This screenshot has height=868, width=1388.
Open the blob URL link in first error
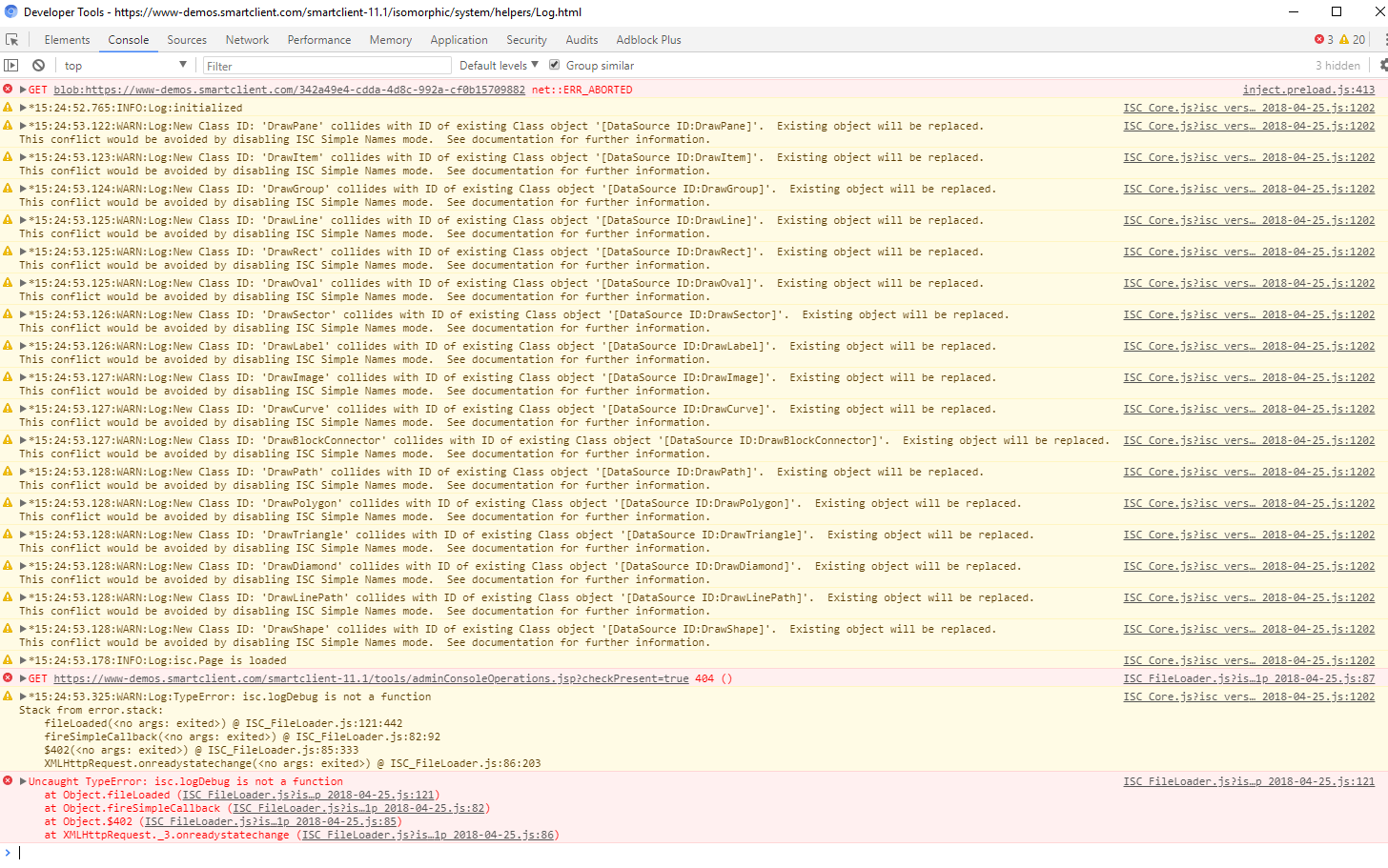[x=289, y=90]
